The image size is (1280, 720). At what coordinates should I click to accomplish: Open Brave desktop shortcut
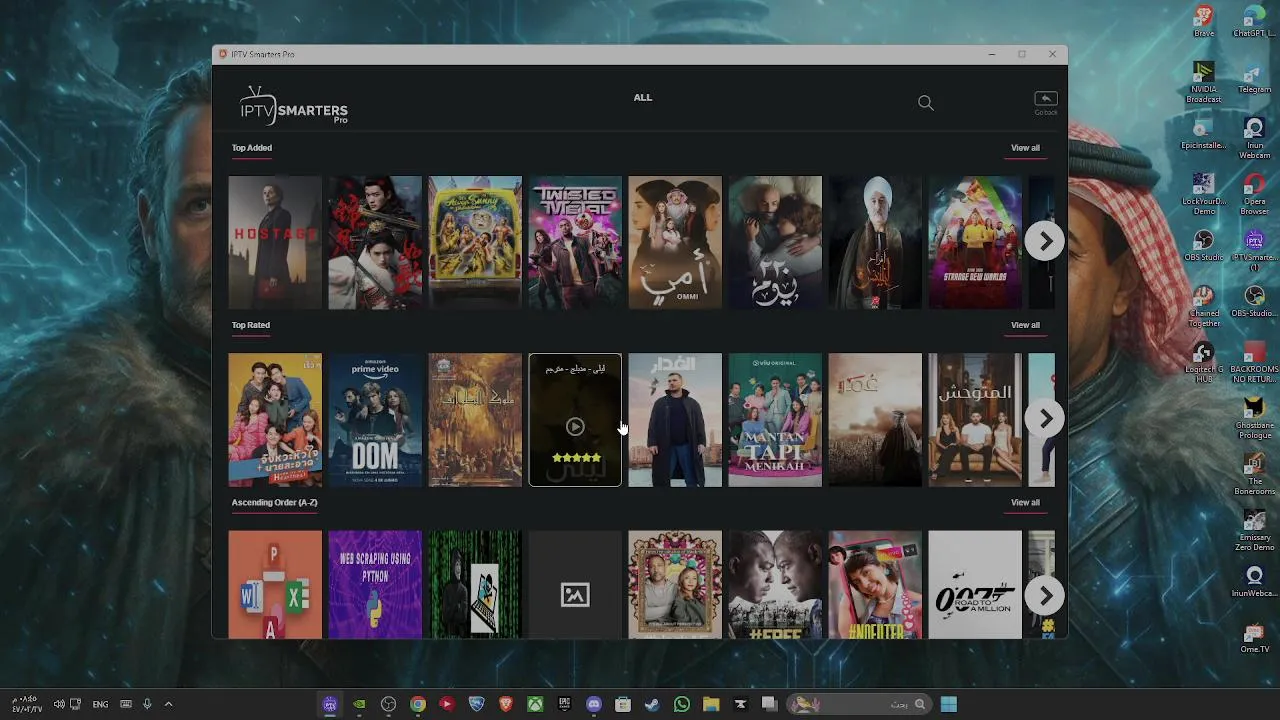(x=1204, y=20)
